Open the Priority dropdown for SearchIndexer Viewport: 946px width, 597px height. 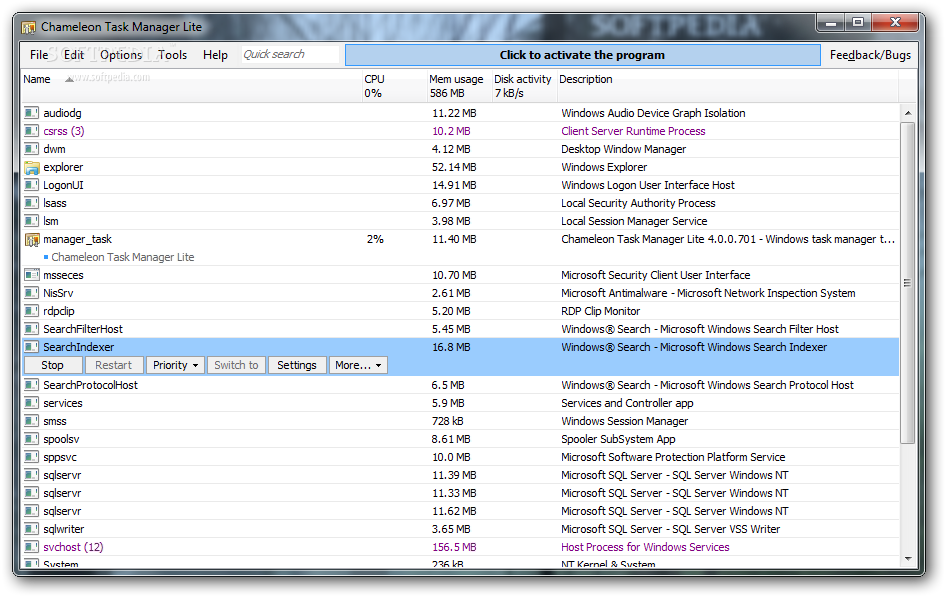coord(175,365)
